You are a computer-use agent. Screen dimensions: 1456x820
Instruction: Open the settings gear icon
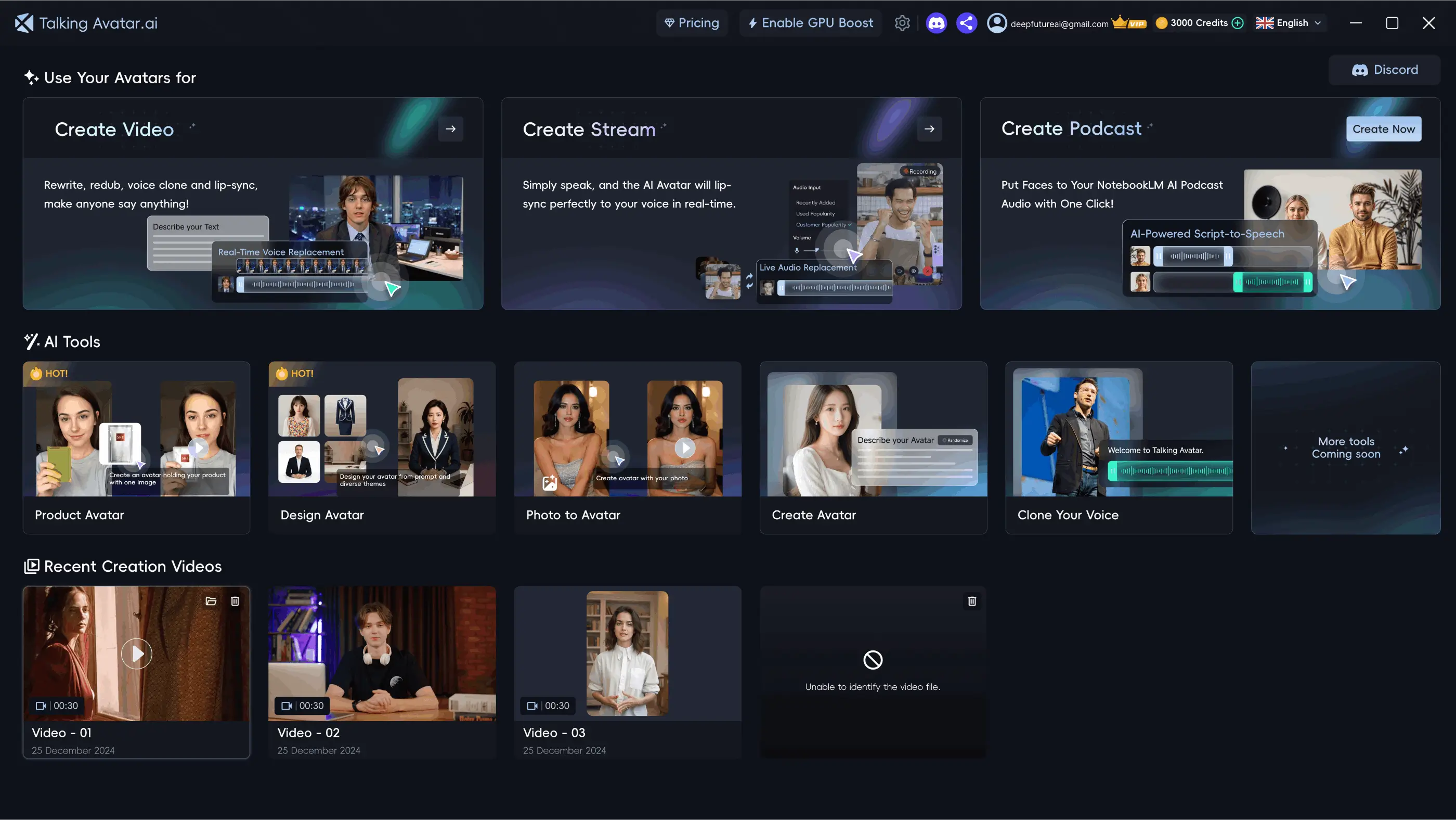click(x=902, y=23)
